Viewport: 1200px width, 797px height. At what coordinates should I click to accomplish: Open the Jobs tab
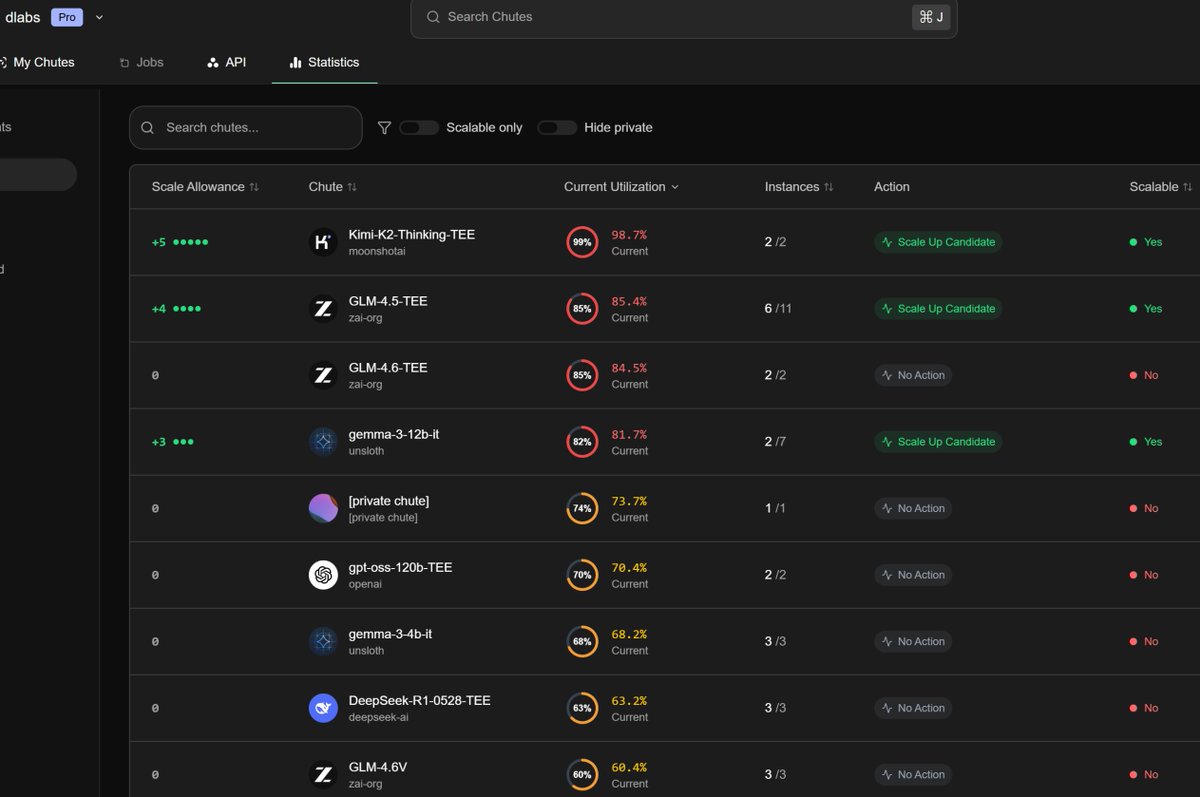(x=141, y=62)
